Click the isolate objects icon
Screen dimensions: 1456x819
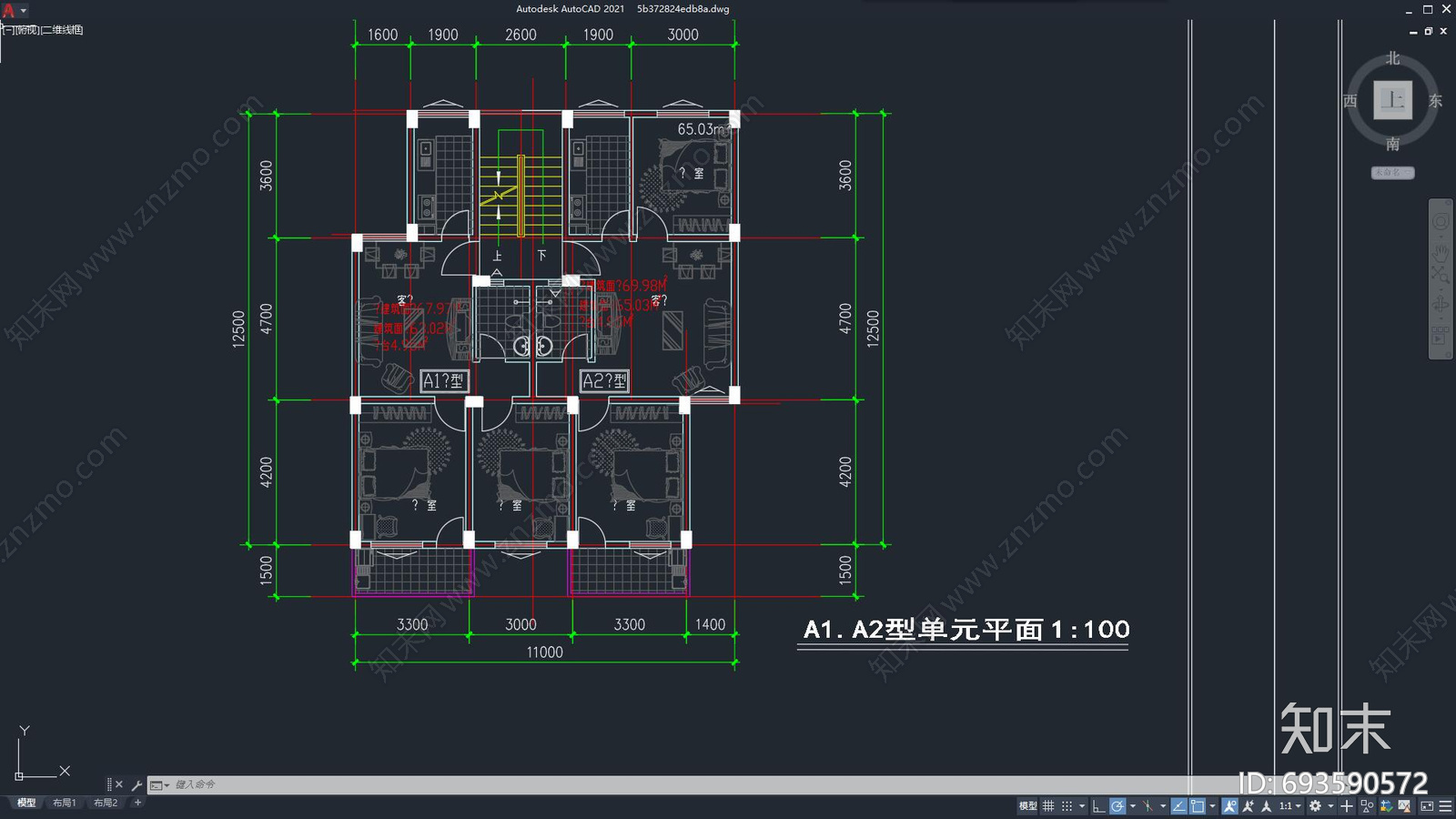[x=1367, y=806]
